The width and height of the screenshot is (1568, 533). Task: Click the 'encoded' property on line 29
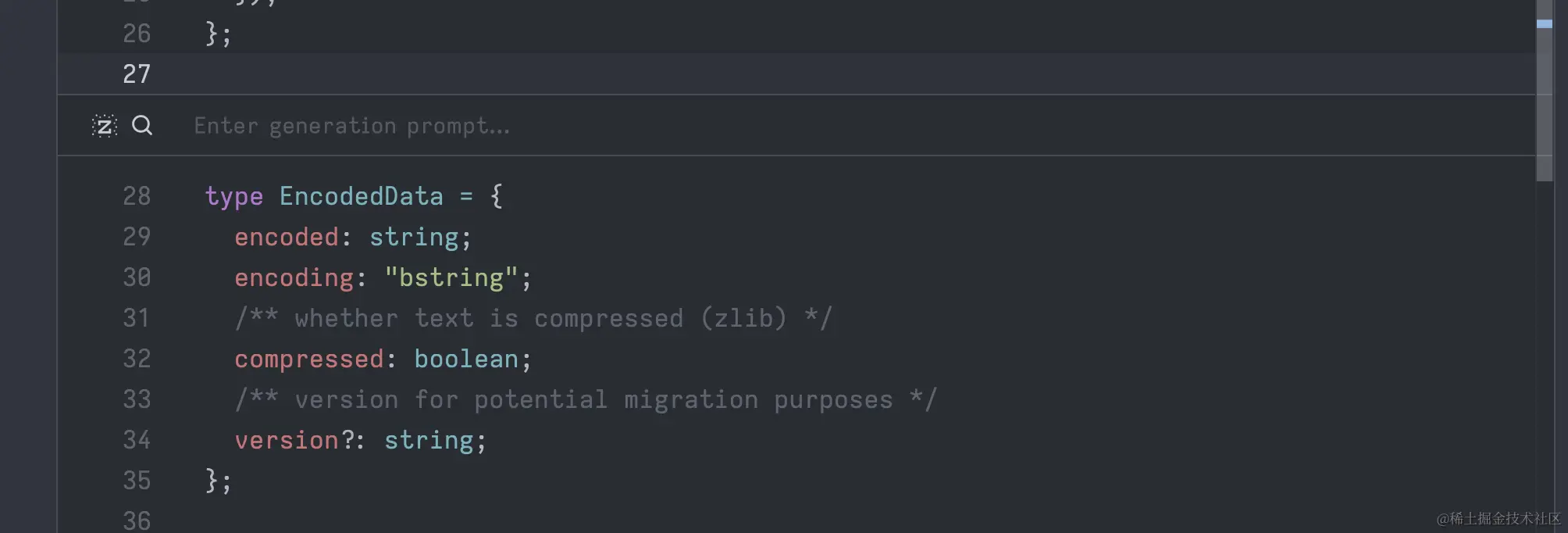(x=286, y=237)
